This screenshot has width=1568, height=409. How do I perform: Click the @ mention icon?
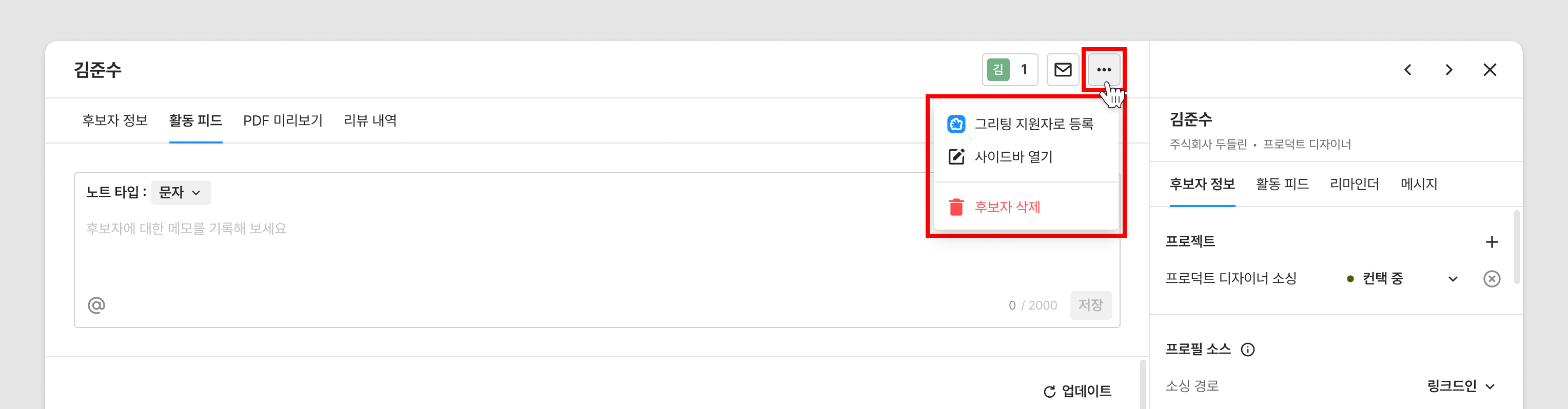pyautogui.click(x=96, y=305)
